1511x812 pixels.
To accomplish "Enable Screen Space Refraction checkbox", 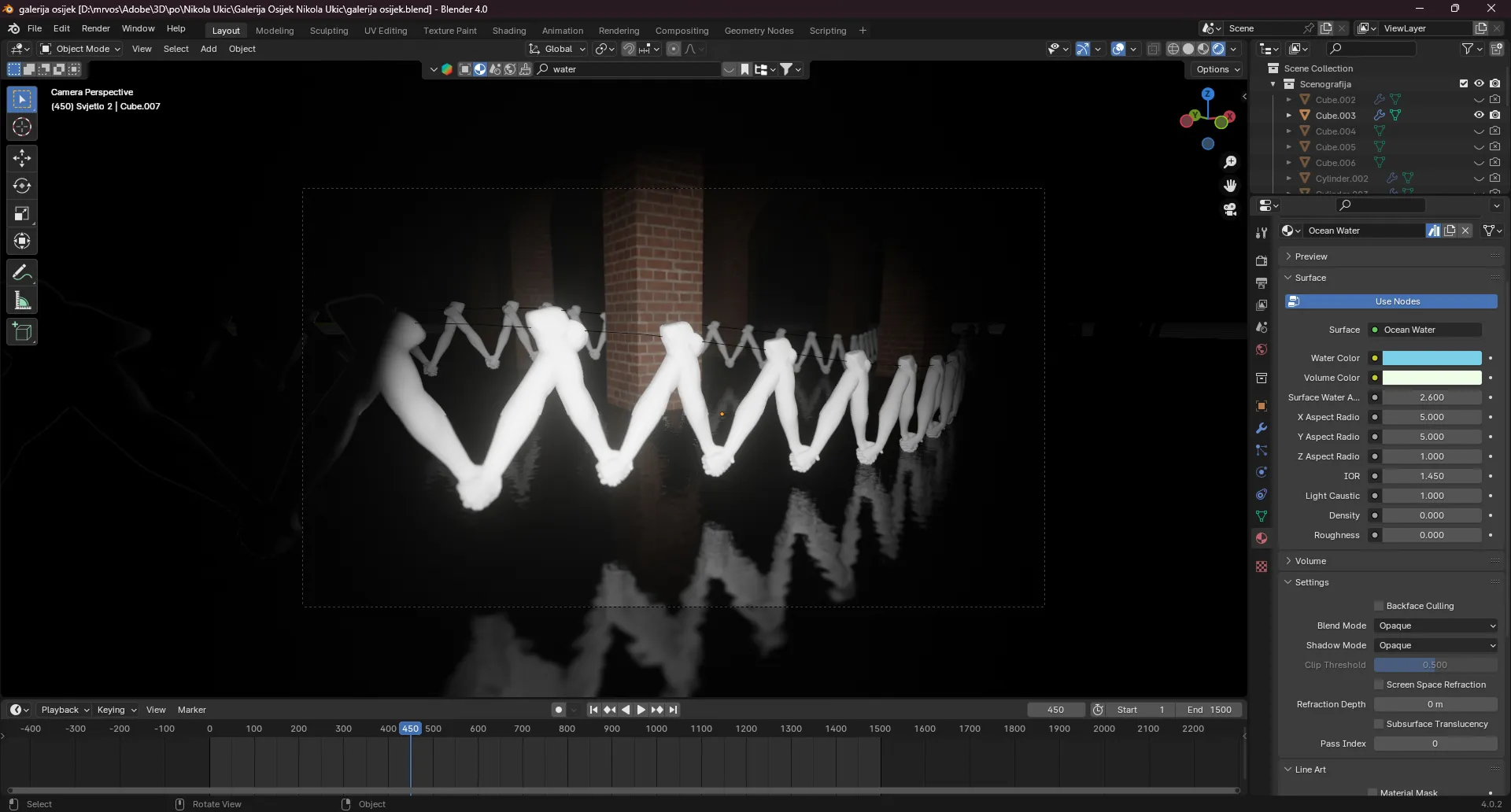I will [x=1379, y=685].
